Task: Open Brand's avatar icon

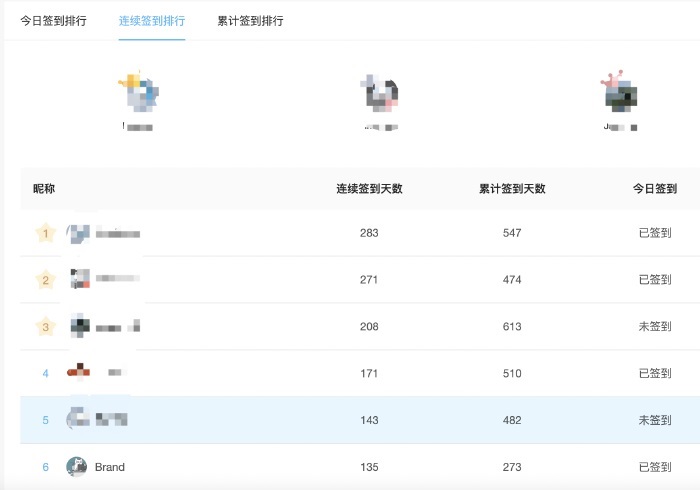Action: click(x=77, y=467)
